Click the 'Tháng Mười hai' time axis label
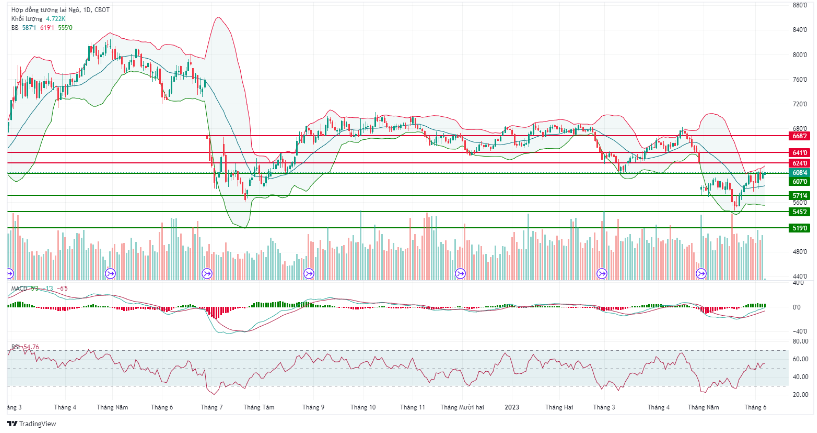817x433 pixels. point(464,408)
